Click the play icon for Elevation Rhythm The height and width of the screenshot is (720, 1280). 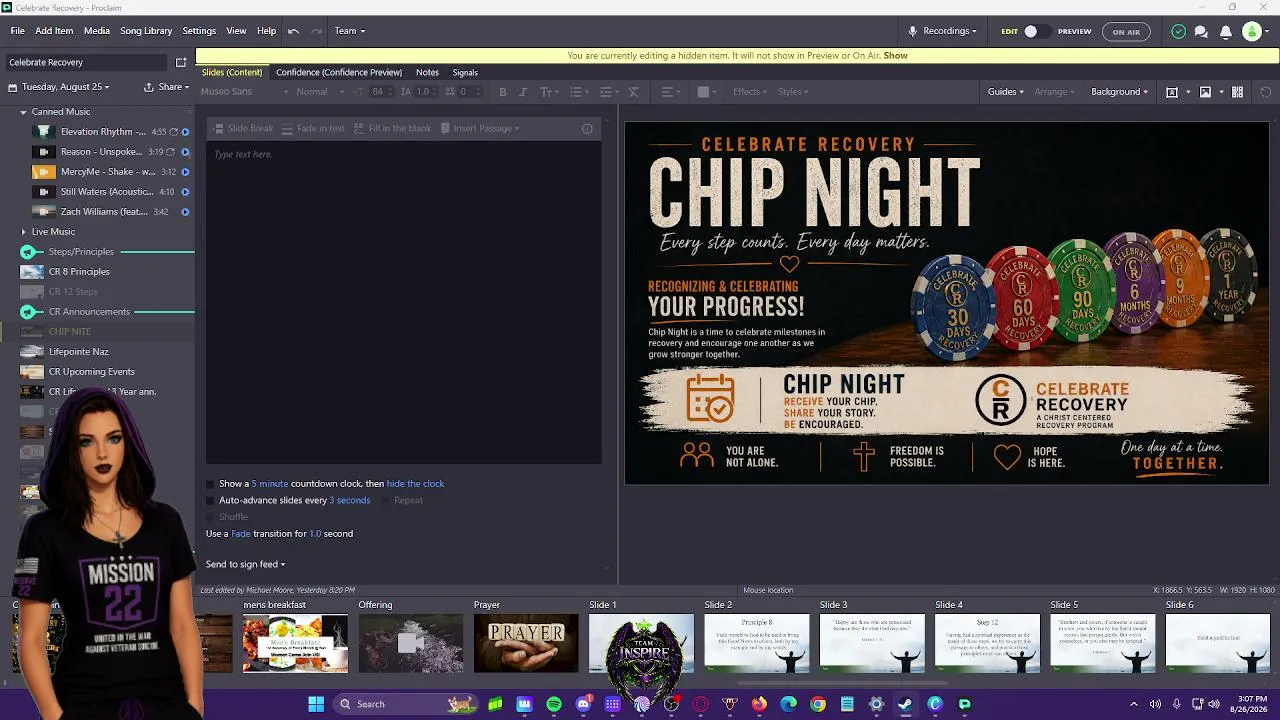[185, 132]
